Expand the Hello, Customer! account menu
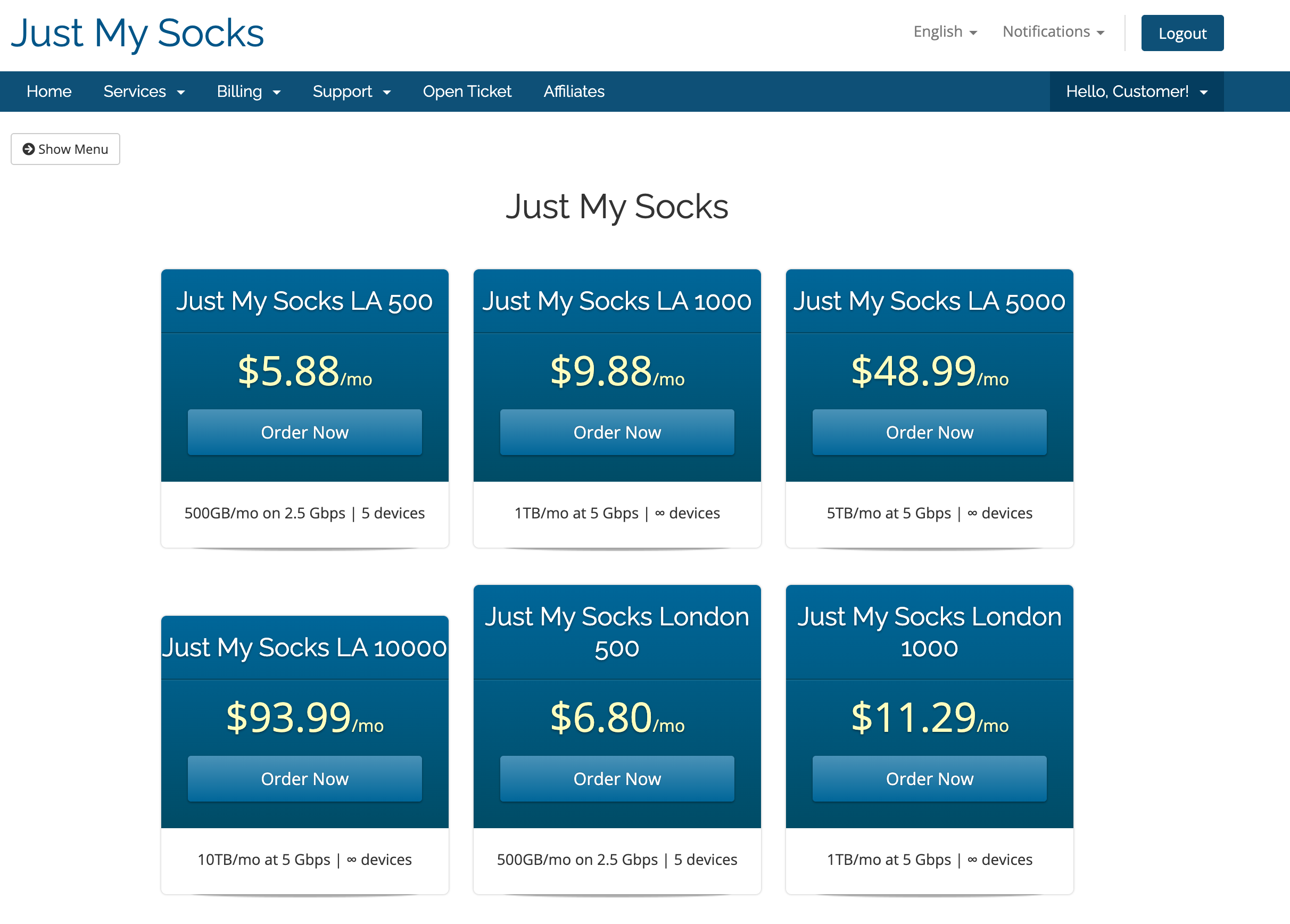The width and height of the screenshot is (1290, 924). pos(1136,92)
